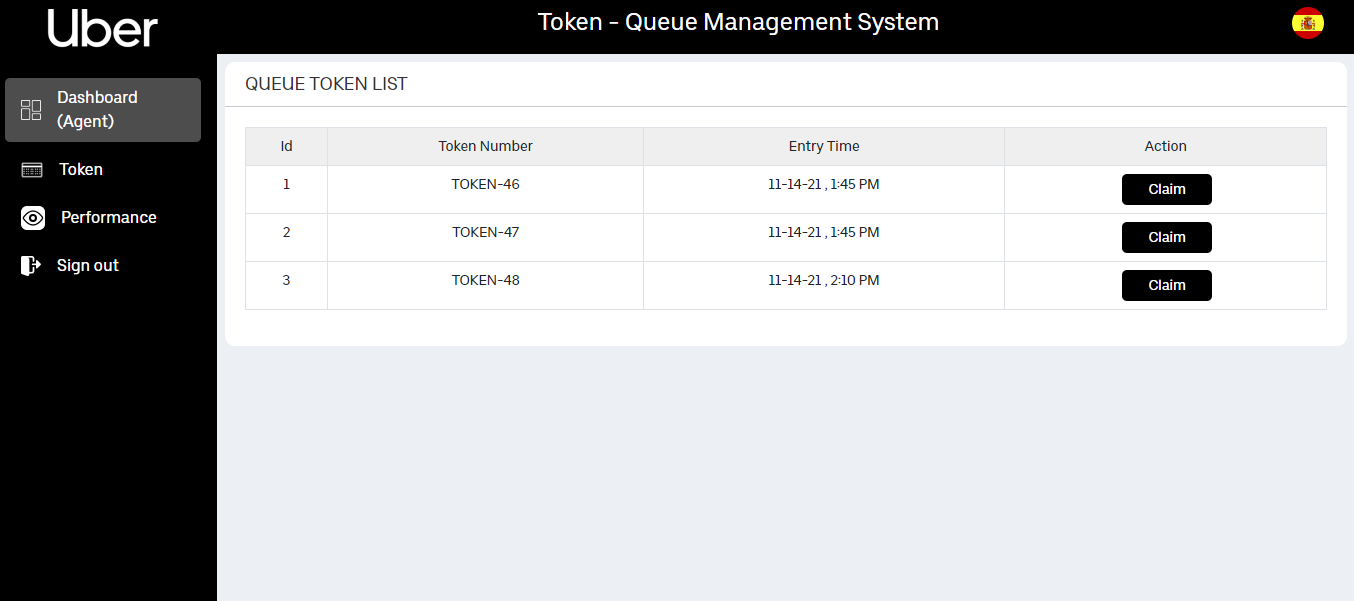Click the Uber logo
1354x601 pixels.
click(103, 28)
